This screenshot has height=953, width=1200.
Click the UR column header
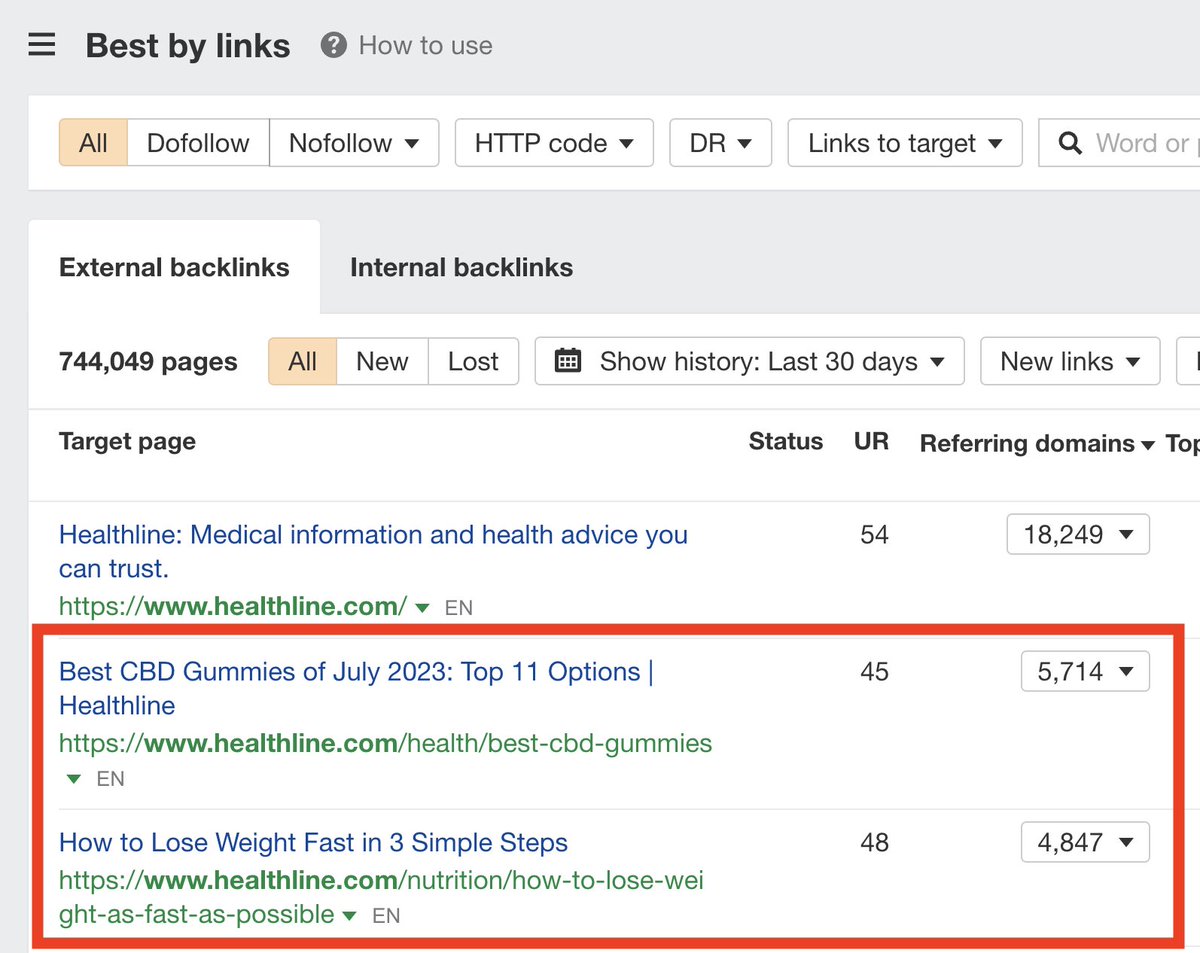[x=871, y=442]
